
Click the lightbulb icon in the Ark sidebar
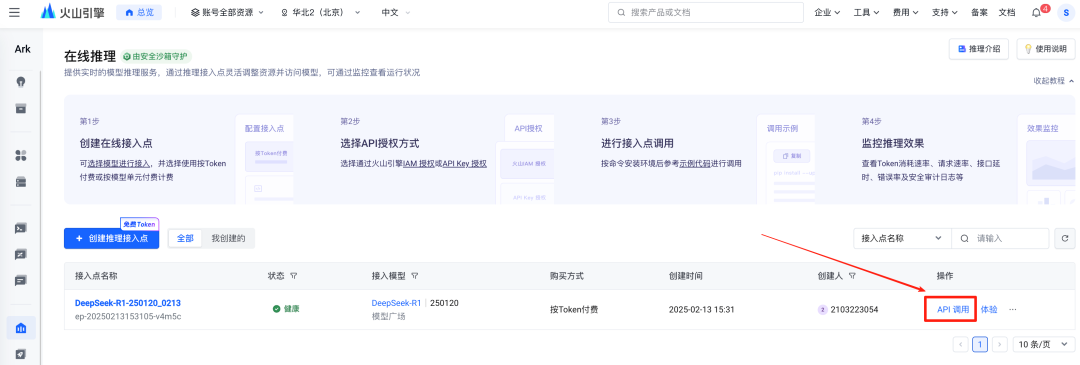(x=21, y=81)
